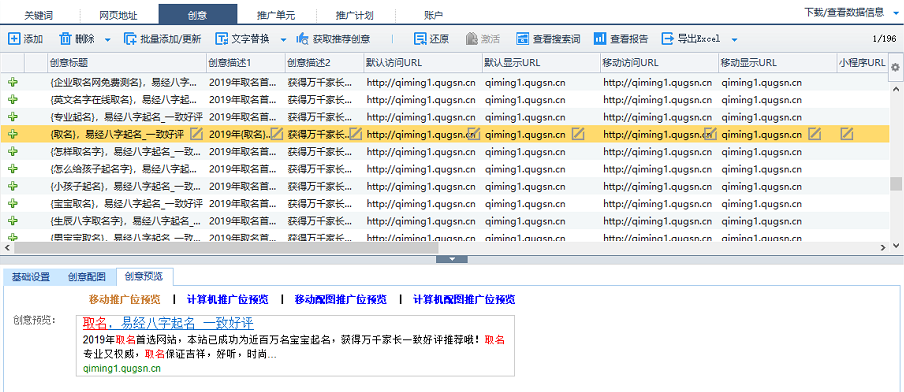Viewport: 904px width, 392px height.
Task: Click 获取推荐创意 recommendation icon
Action: tap(303, 39)
